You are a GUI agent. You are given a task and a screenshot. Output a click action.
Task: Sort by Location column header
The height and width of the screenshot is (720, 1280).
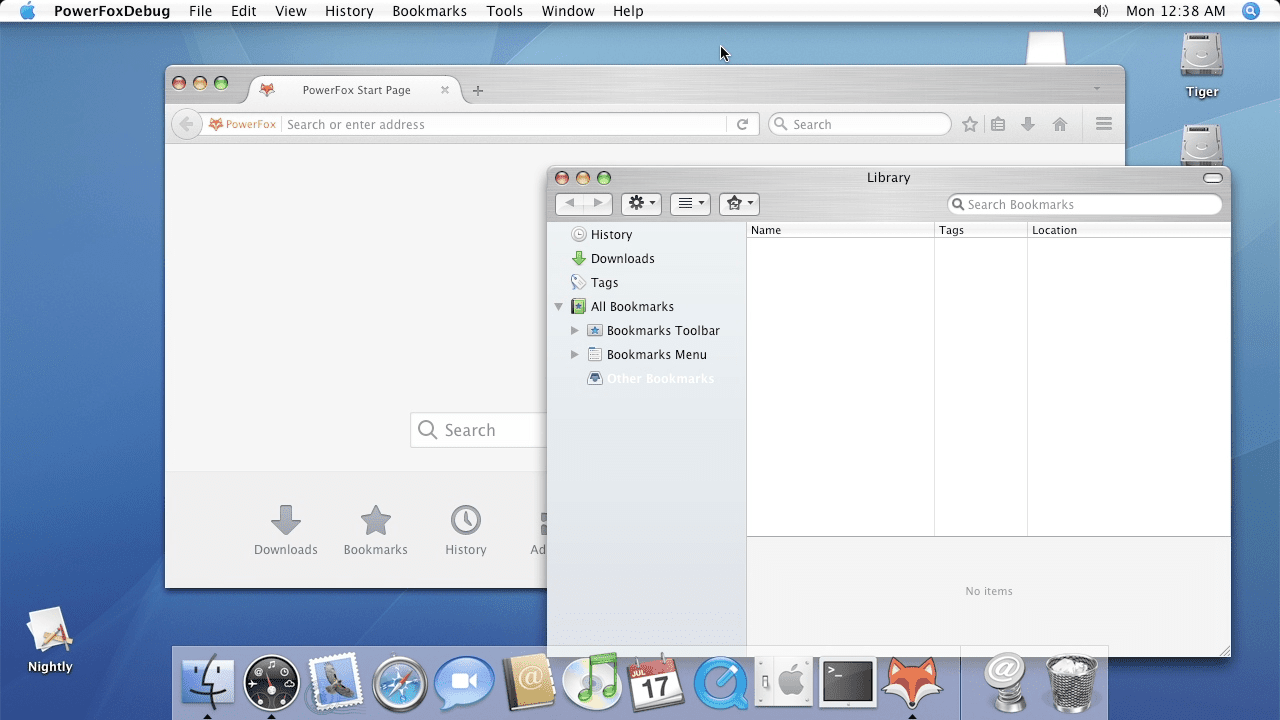pos(1129,230)
